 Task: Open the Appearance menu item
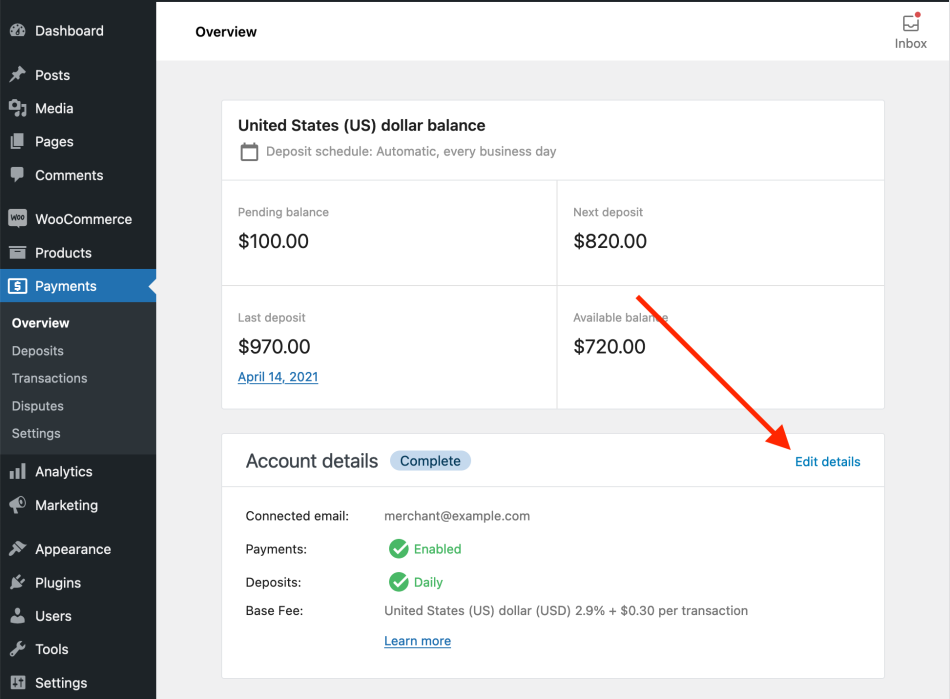[72, 549]
